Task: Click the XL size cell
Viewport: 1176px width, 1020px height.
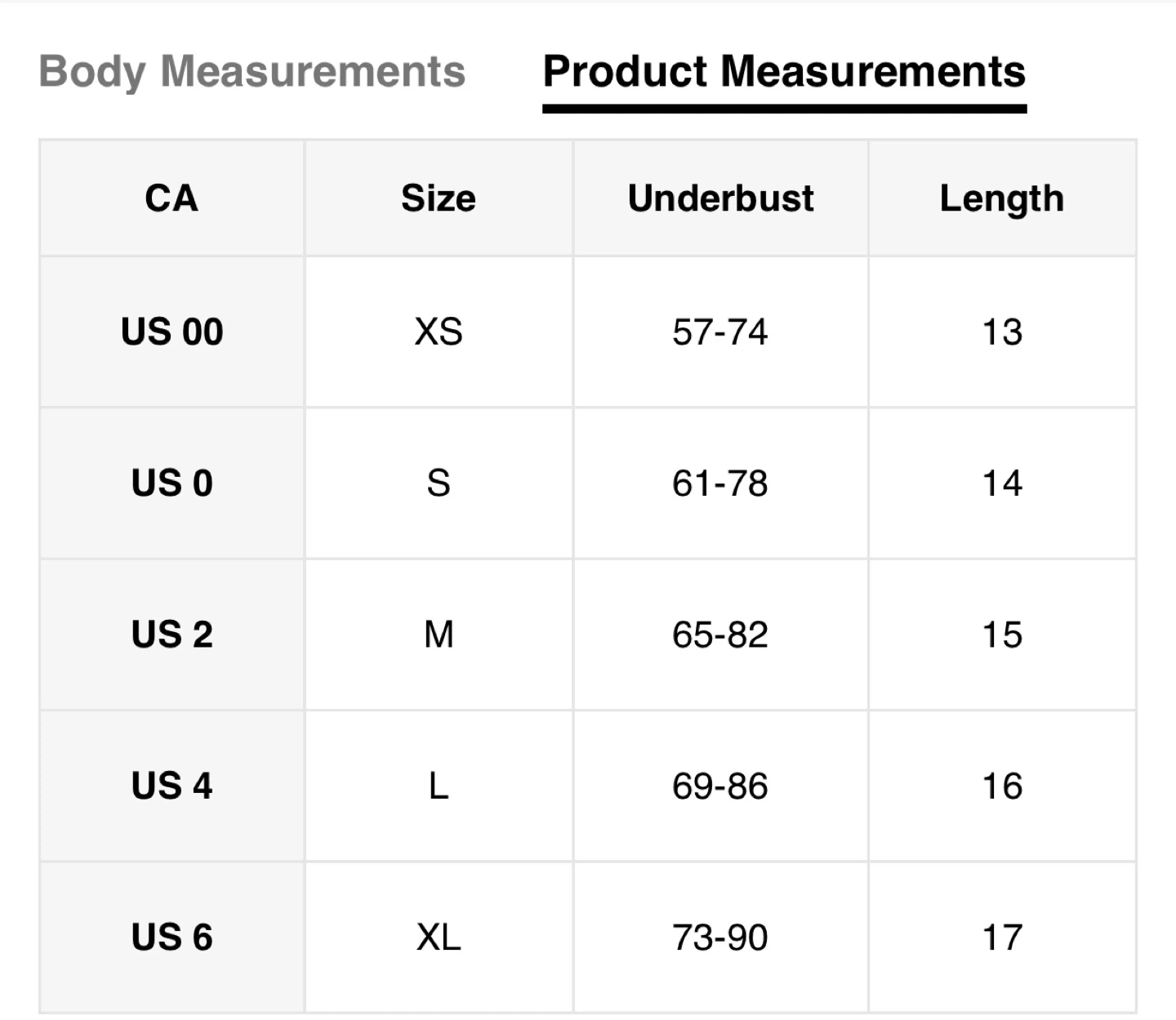Action: pos(439,937)
